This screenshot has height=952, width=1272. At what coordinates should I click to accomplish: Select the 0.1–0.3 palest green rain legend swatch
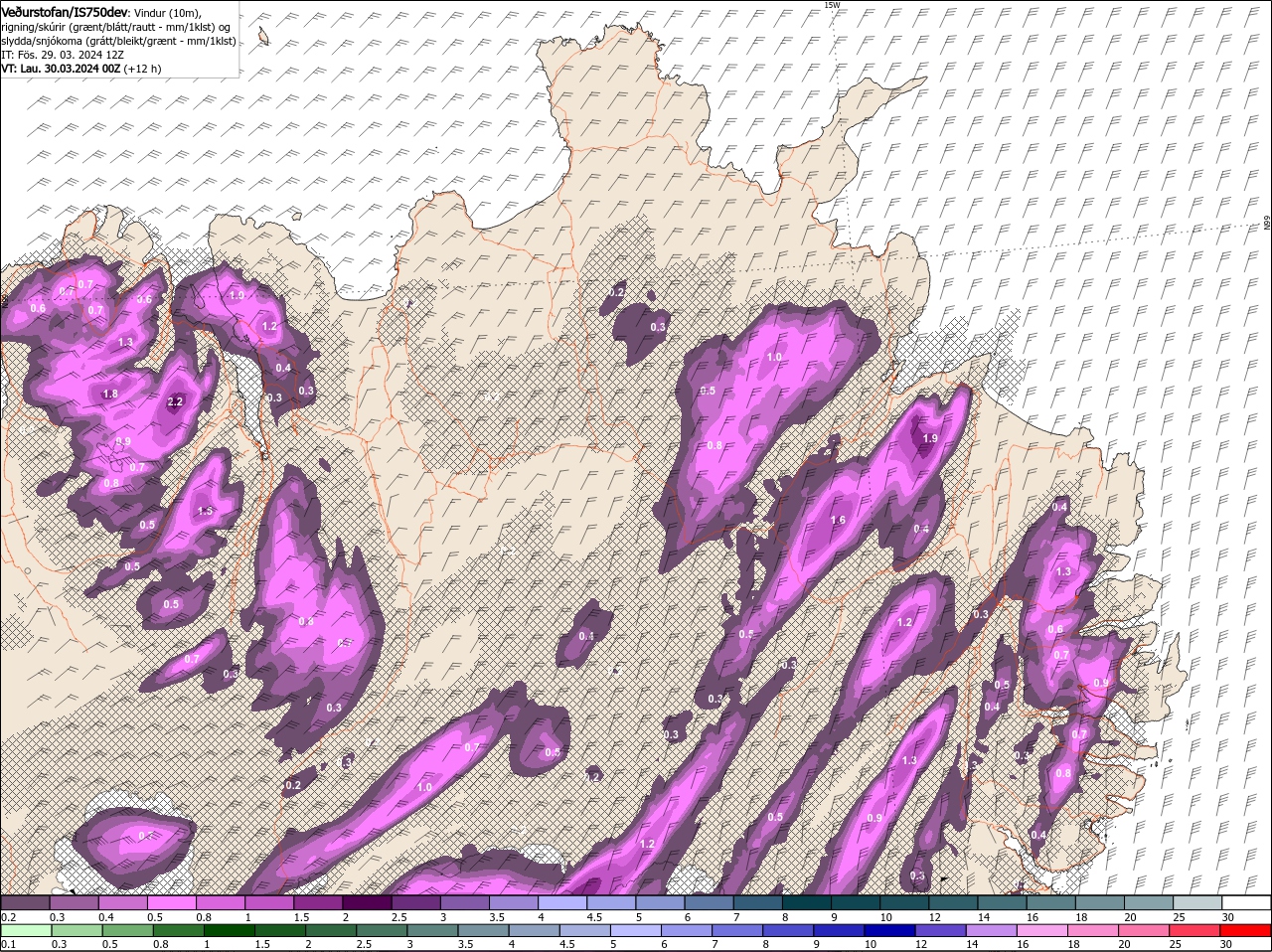[25, 930]
